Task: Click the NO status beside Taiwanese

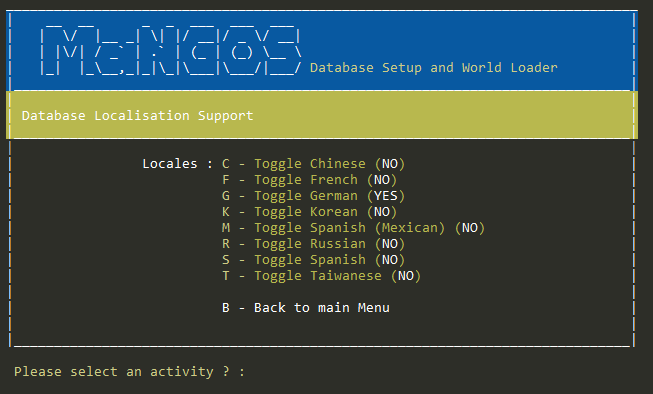Action: pos(406,276)
